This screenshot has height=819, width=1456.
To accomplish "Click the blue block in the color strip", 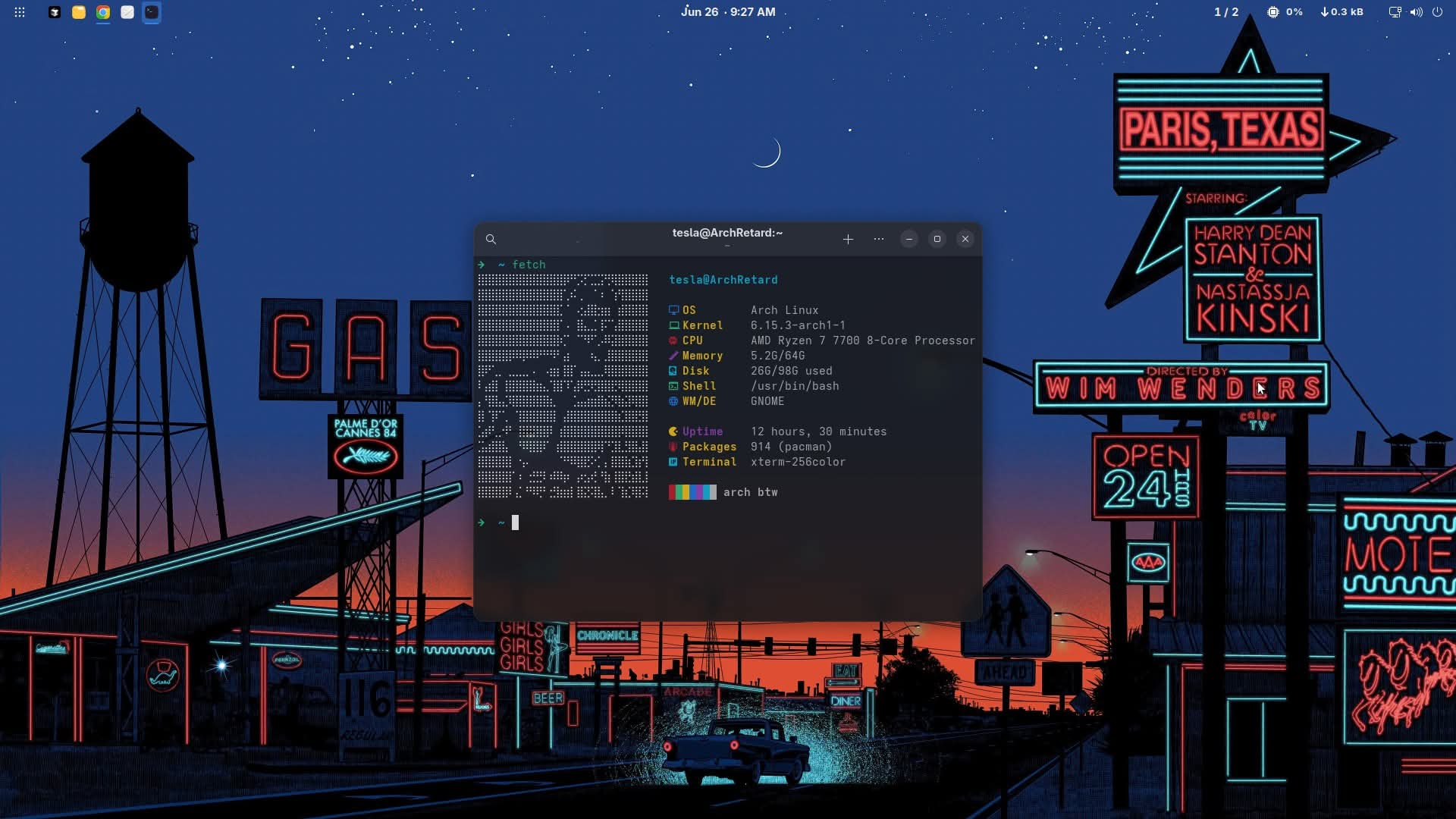I will coord(693,492).
